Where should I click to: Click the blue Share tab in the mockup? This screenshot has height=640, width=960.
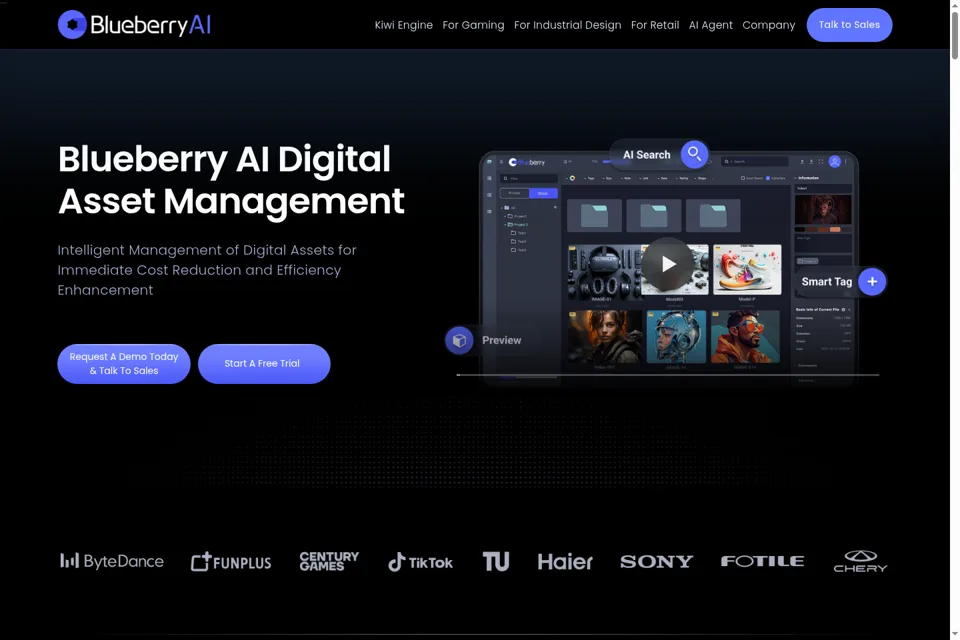click(x=543, y=194)
